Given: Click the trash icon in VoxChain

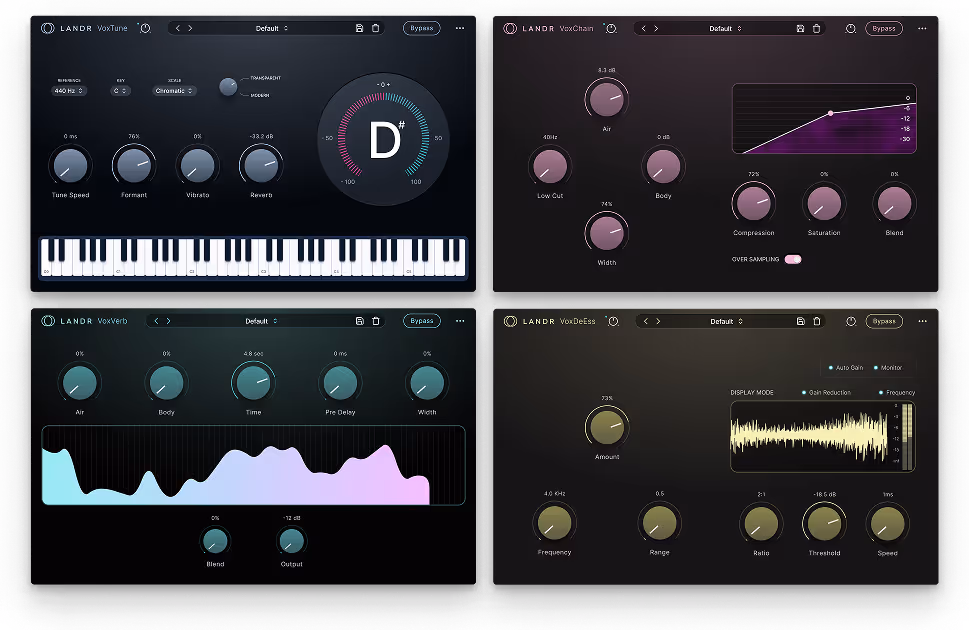Looking at the screenshot, I should point(816,28).
